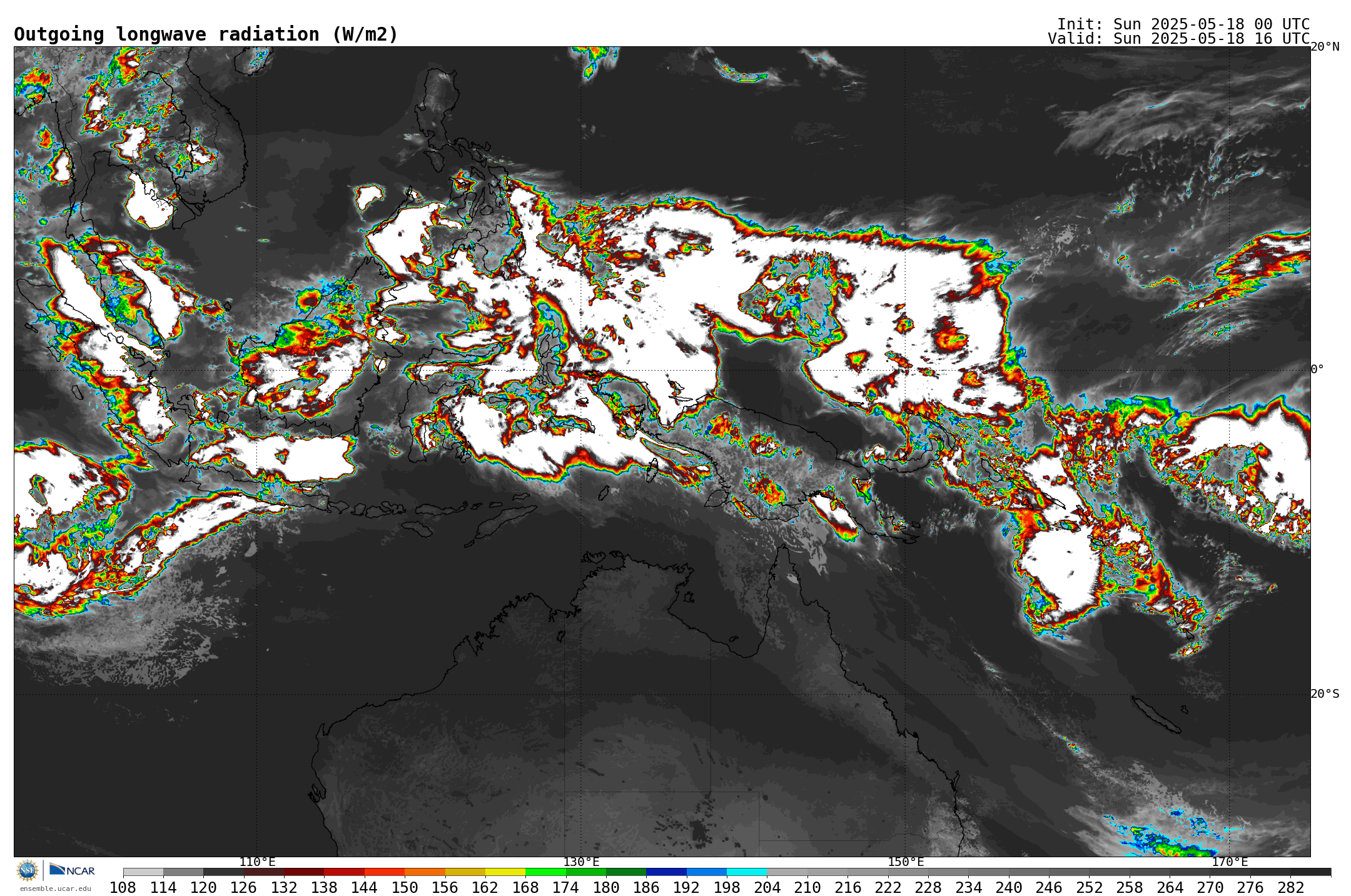Image resolution: width=1351 pixels, height=896 pixels.
Task: Open the ensemble.ucar.edu link text
Action: click(55, 888)
